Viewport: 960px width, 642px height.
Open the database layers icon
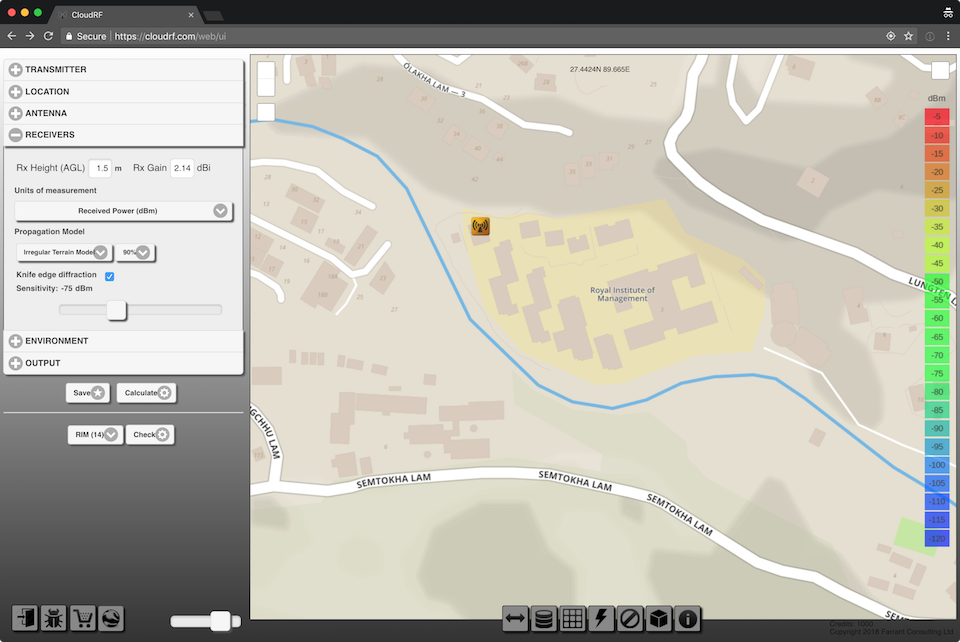pos(545,619)
